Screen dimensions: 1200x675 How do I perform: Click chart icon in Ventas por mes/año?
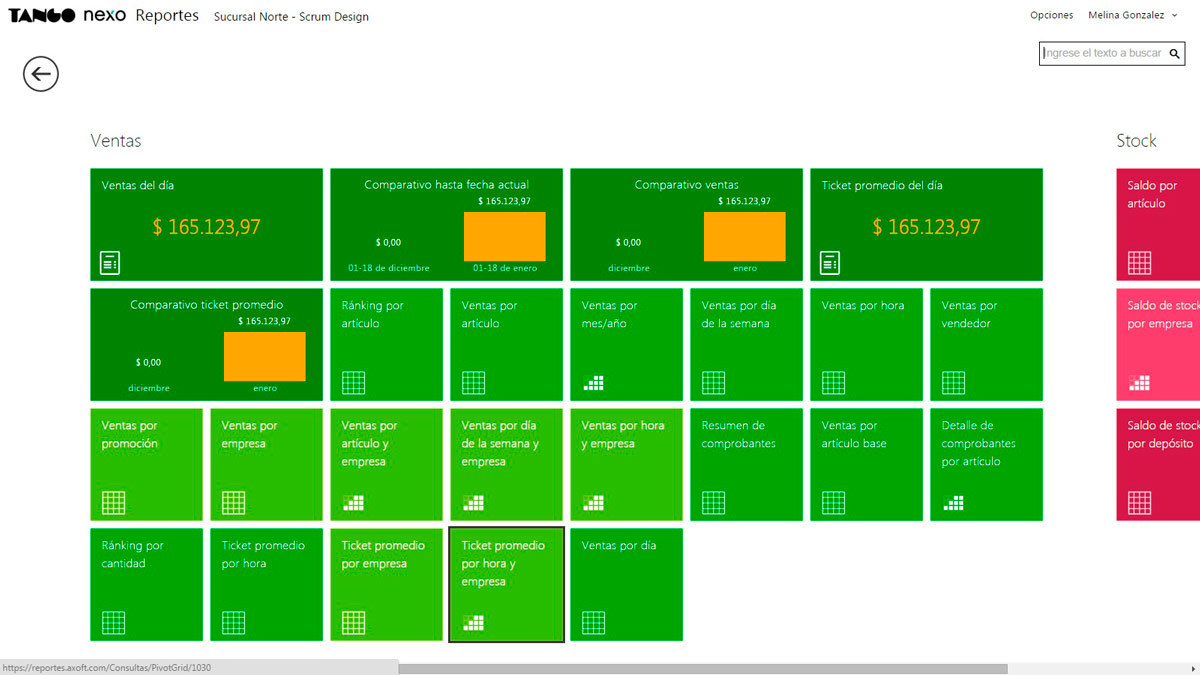593,383
